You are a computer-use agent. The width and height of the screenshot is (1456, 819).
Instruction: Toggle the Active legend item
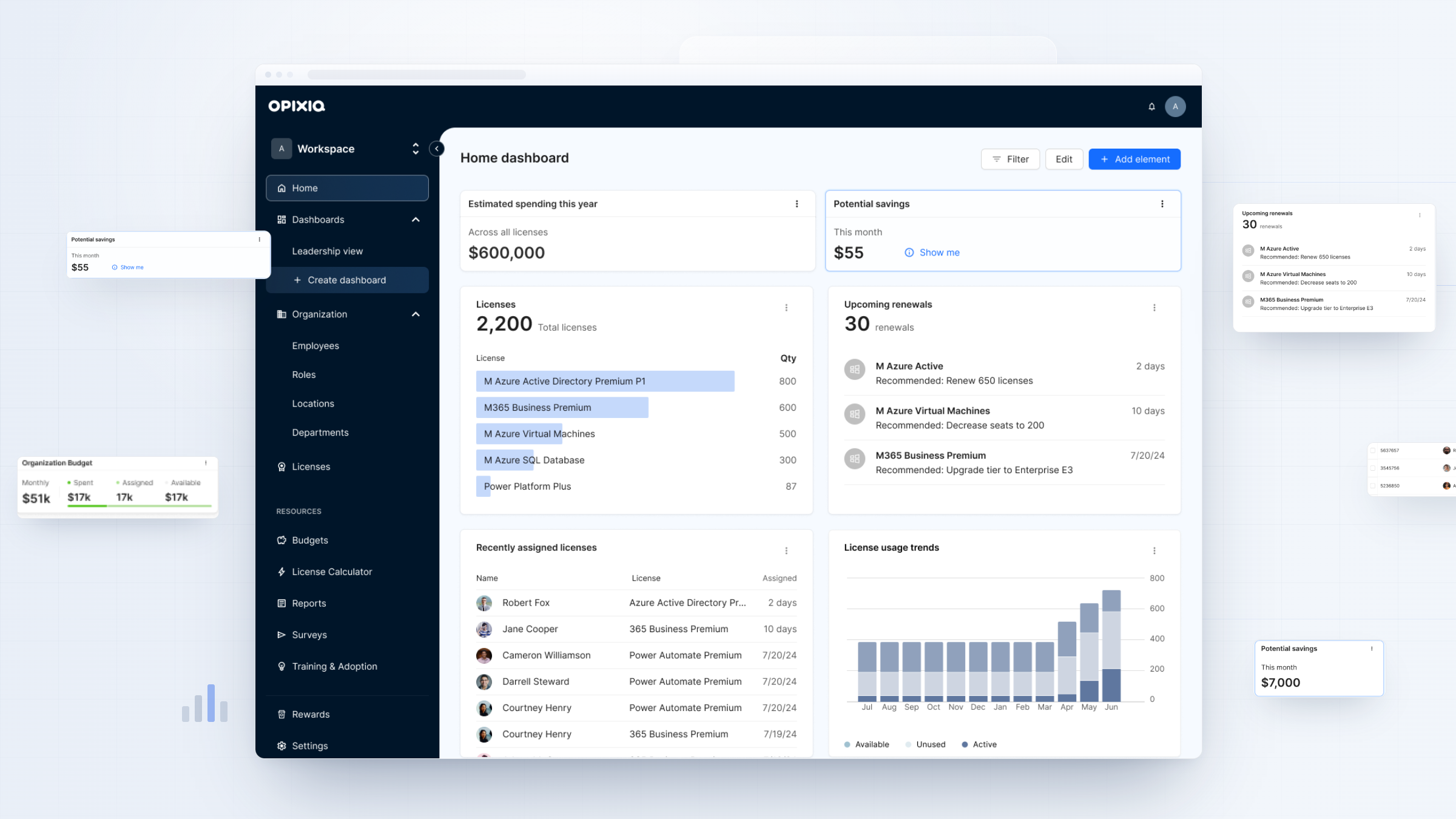pyautogui.click(x=979, y=744)
